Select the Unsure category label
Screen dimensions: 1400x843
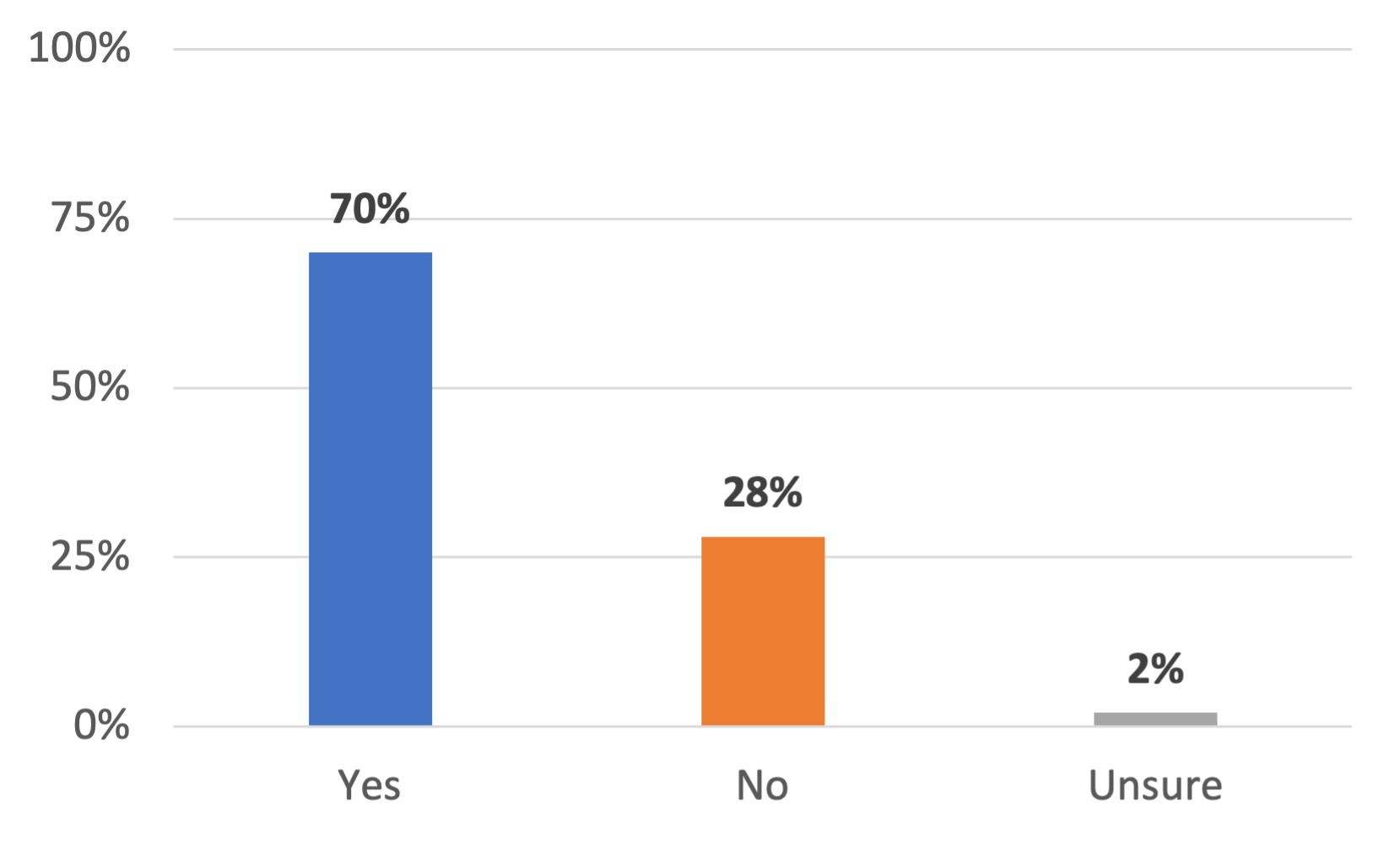[1155, 786]
